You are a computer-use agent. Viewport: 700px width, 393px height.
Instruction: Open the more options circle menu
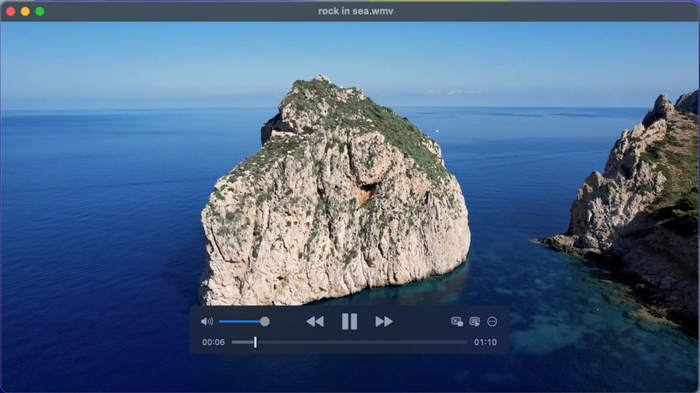[x=492, y=322]
